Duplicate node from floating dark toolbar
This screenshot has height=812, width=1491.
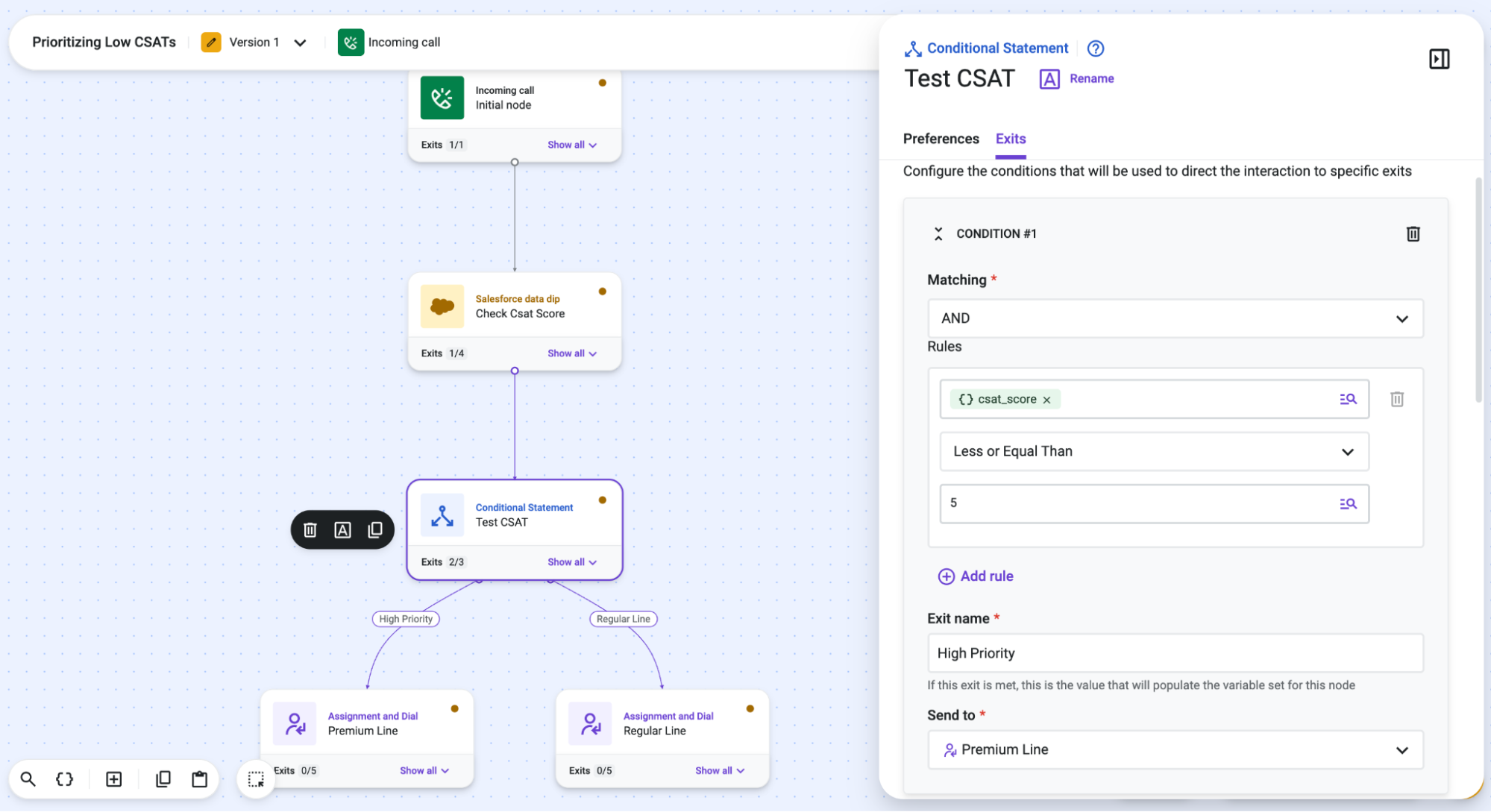(x=375, y=529)
